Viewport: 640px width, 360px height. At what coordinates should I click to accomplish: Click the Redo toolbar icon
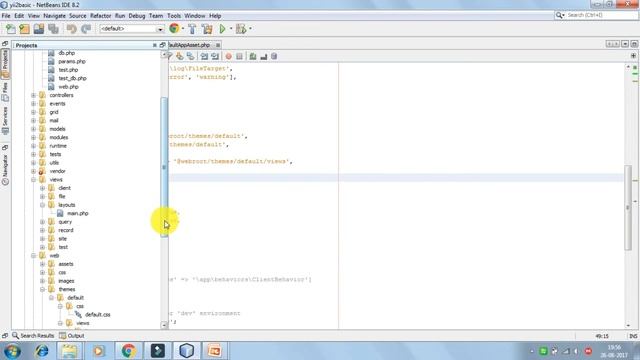point(86,29)
